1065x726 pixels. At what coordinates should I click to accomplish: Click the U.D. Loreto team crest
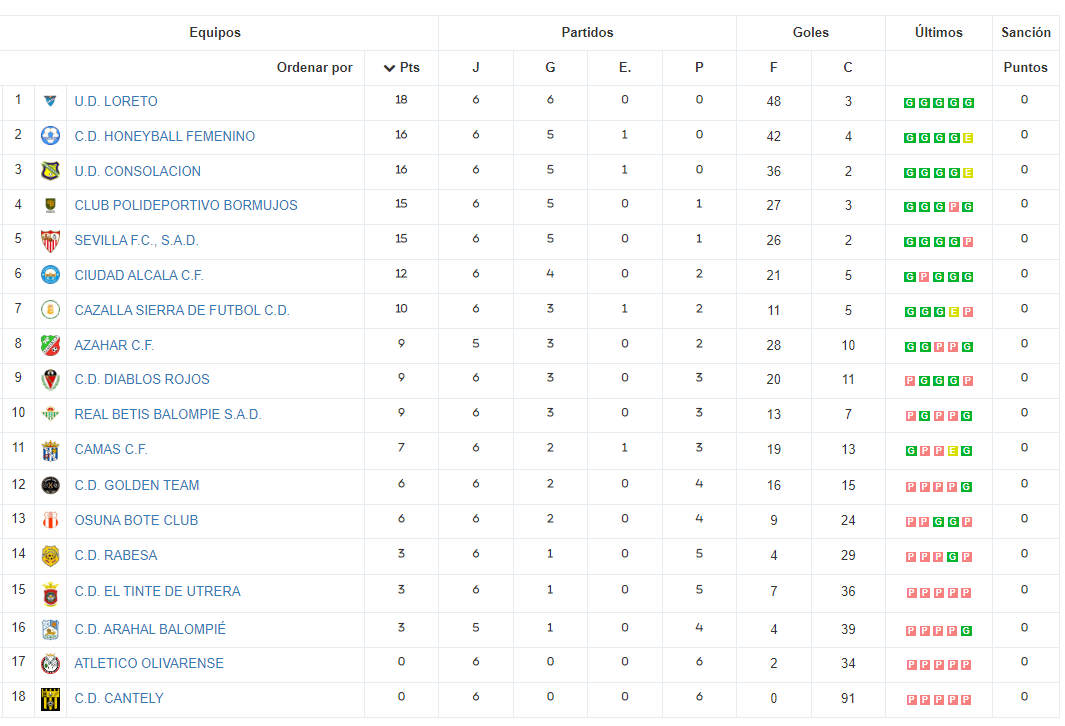50,101
